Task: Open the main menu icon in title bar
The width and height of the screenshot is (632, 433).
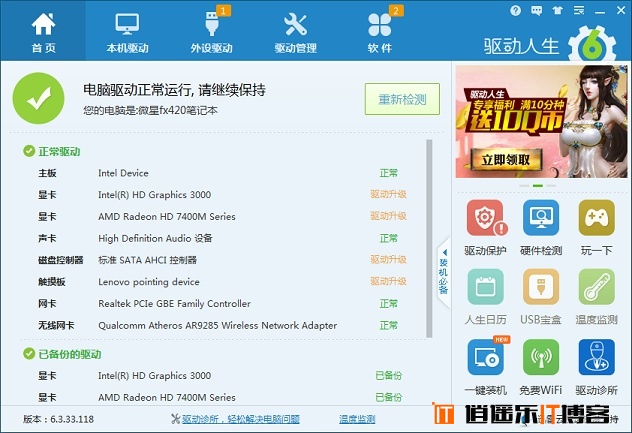Action: 579,10
